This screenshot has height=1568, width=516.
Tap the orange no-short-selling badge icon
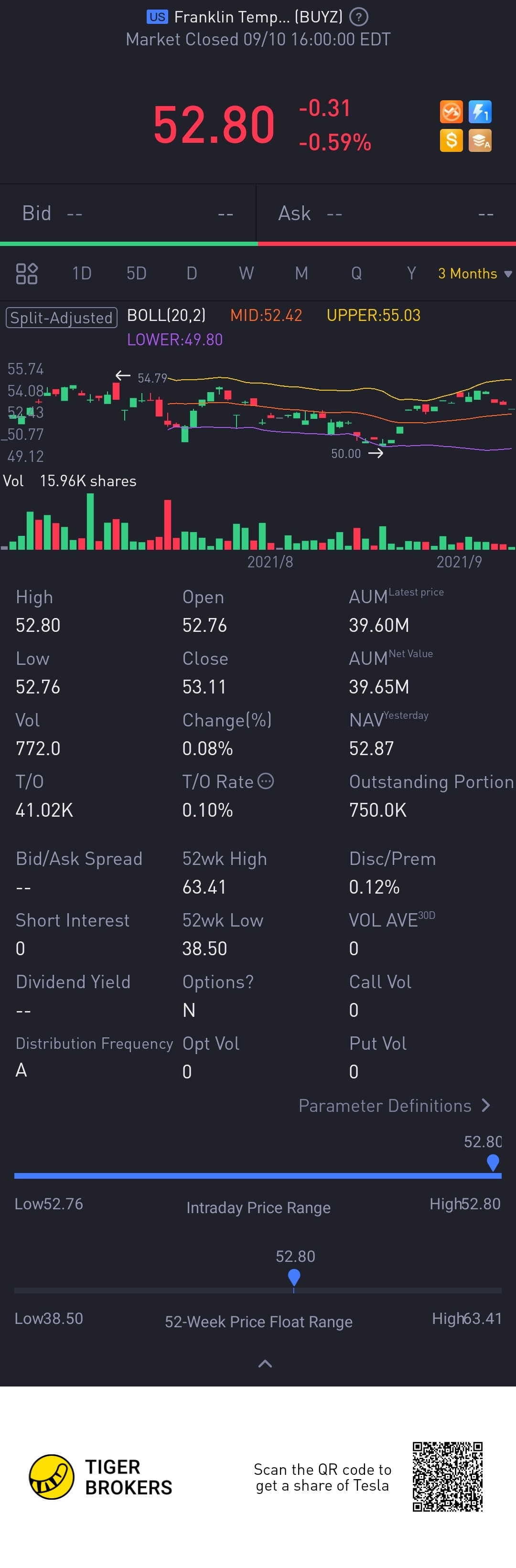pyautogui.click(x=451, y=112)
